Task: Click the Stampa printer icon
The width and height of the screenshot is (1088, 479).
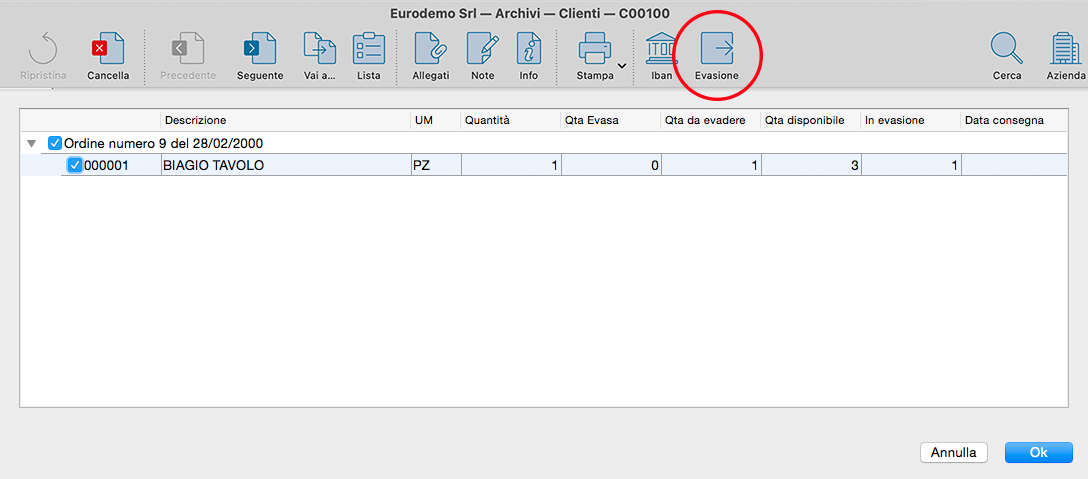Action: (595, 49)
